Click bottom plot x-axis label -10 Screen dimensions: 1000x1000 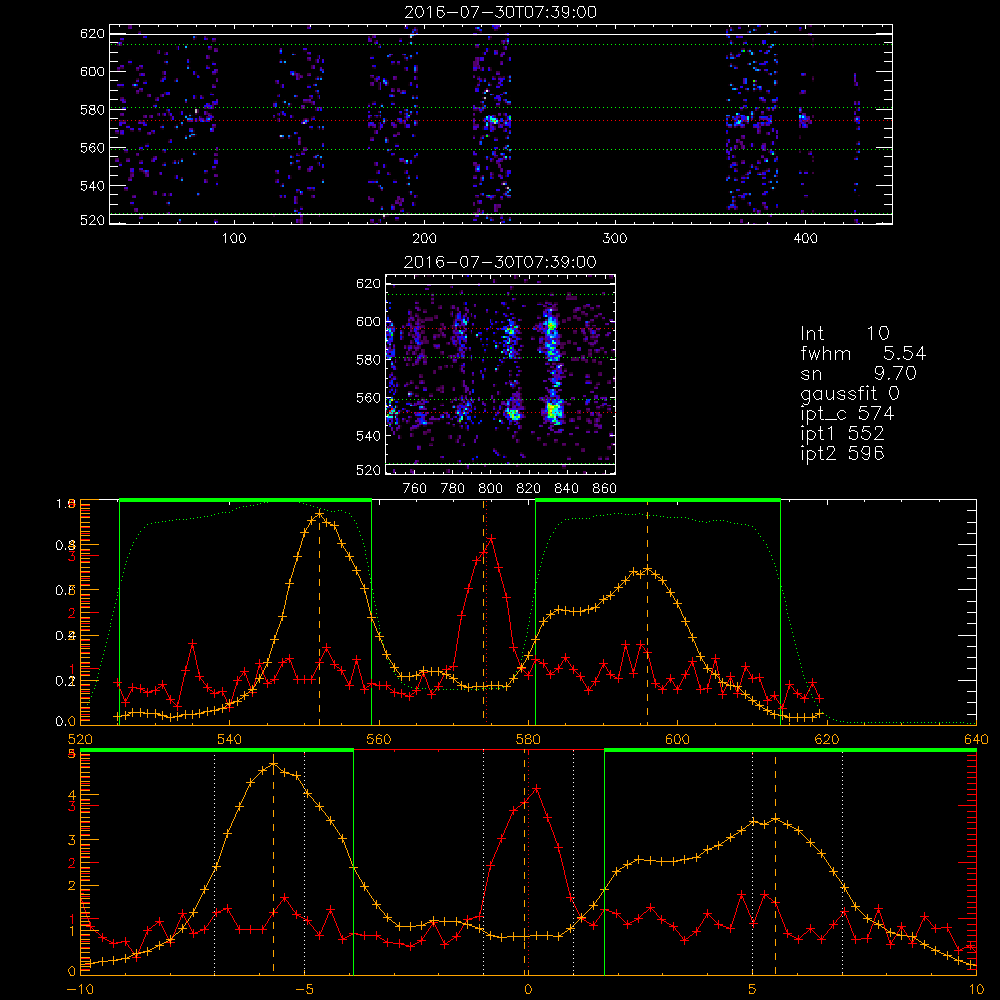(x=80, y=990)
